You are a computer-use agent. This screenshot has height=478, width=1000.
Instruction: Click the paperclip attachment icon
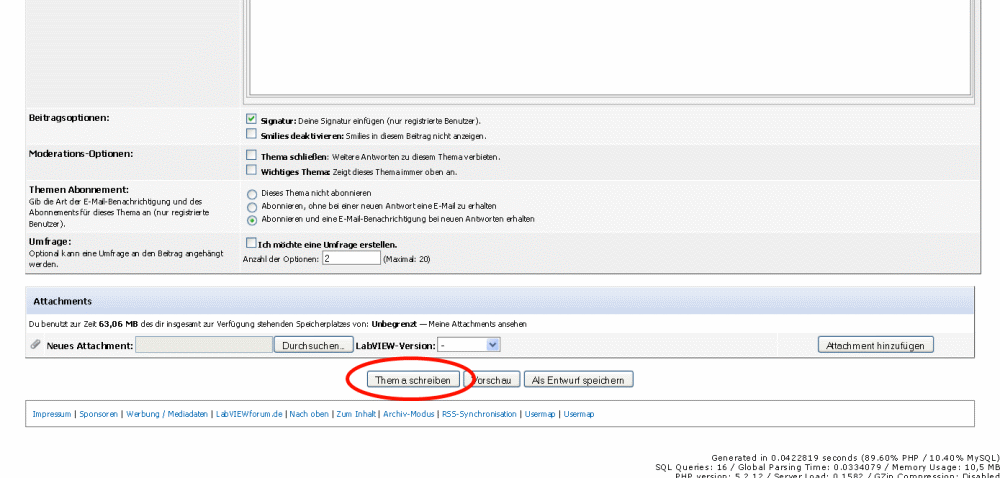click(36, 344)
